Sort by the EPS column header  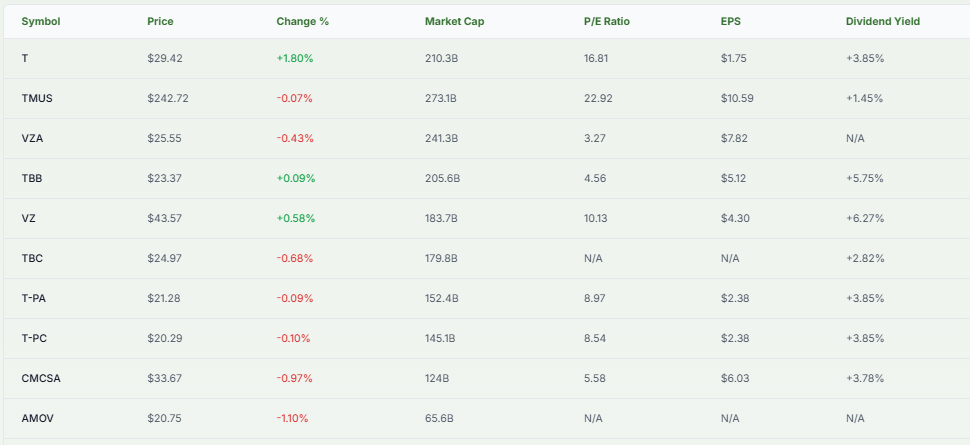pos(731,22)
